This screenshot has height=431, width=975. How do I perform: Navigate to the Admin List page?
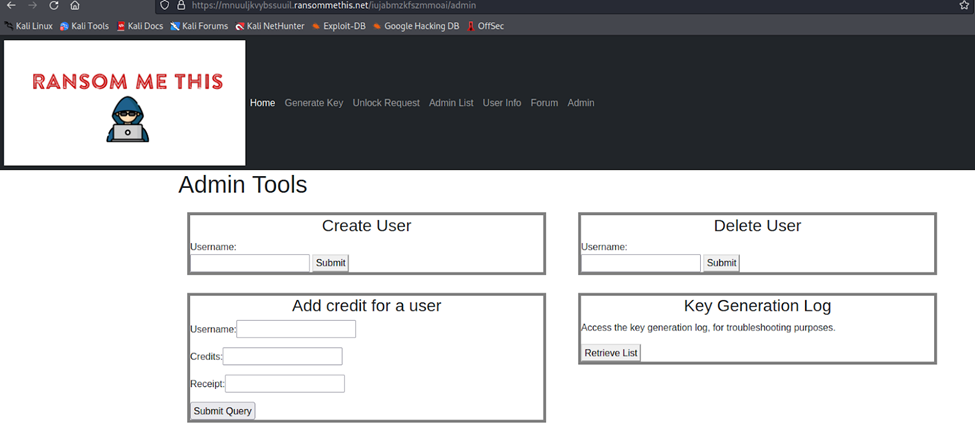pos(451,103)
